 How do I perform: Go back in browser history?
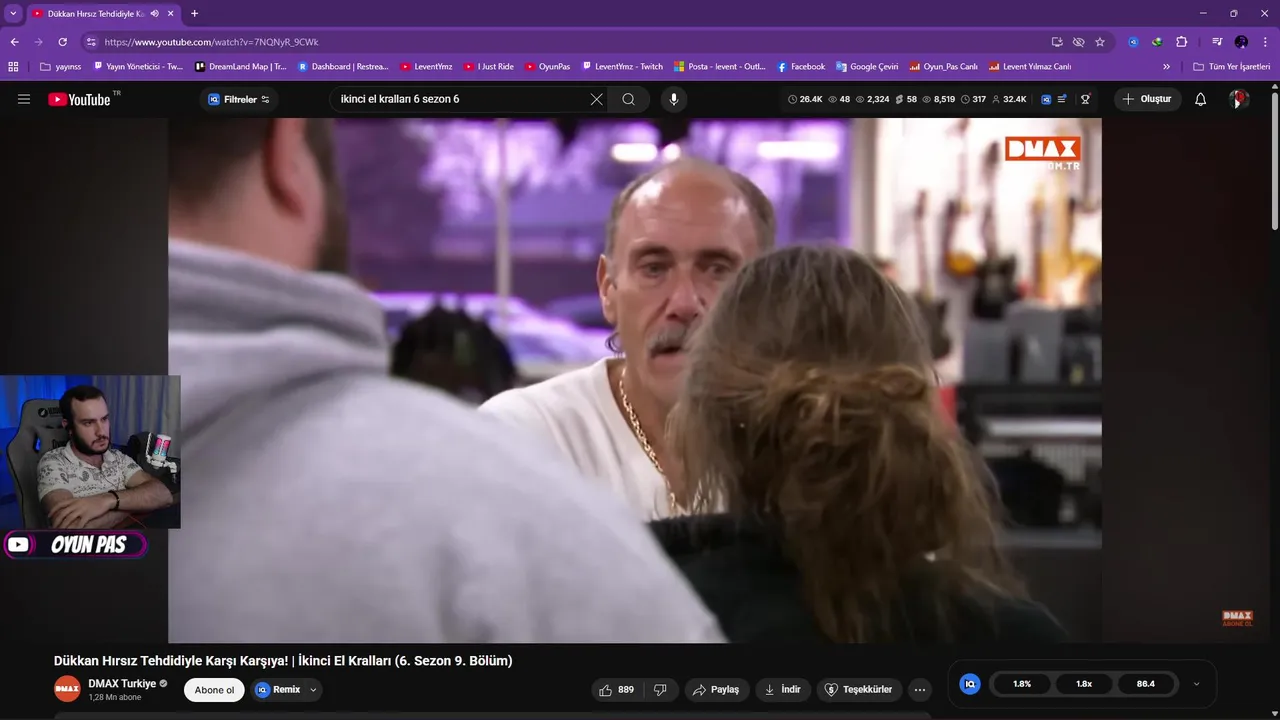pos(14,42)
